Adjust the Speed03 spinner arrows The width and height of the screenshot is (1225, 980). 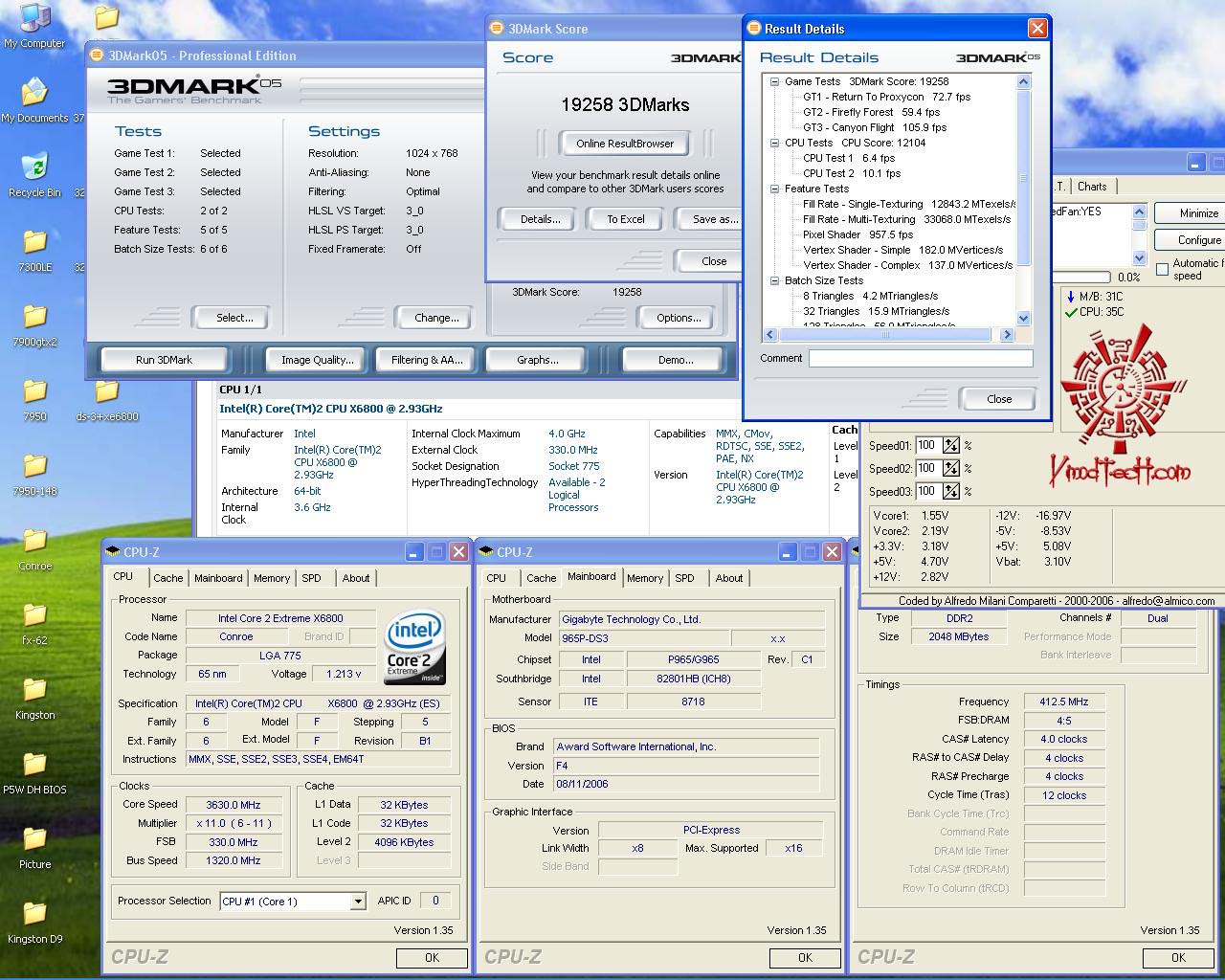951,491
